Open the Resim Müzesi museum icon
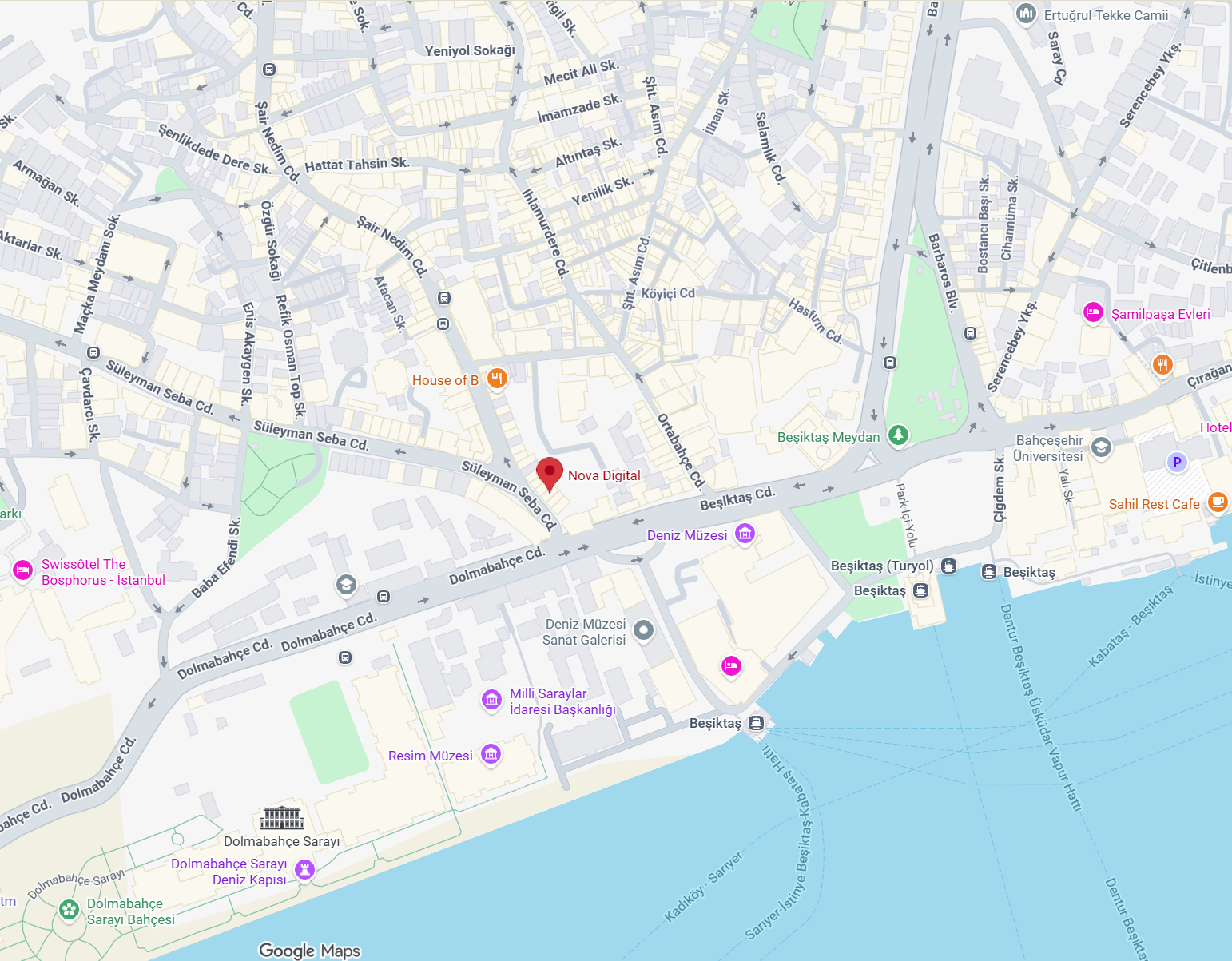Image resolution: width=1232 pixels, height=961 pixels. (491, 754)
